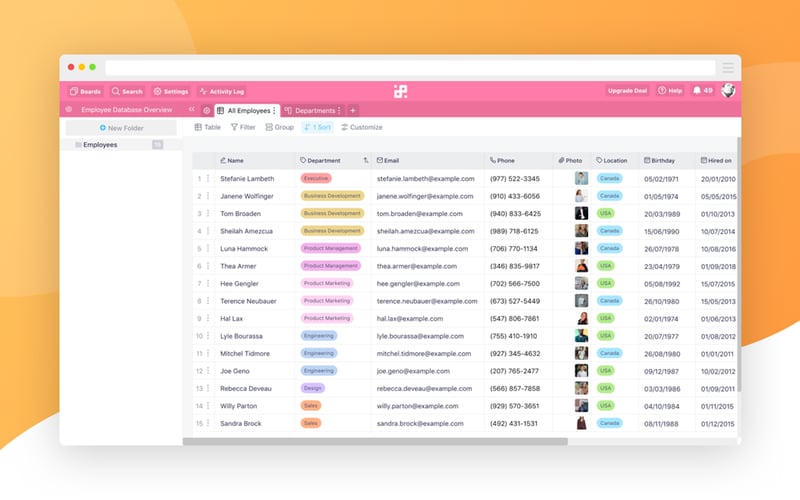
Task: Click the user profile avatar
Action: tap(728, 90)
